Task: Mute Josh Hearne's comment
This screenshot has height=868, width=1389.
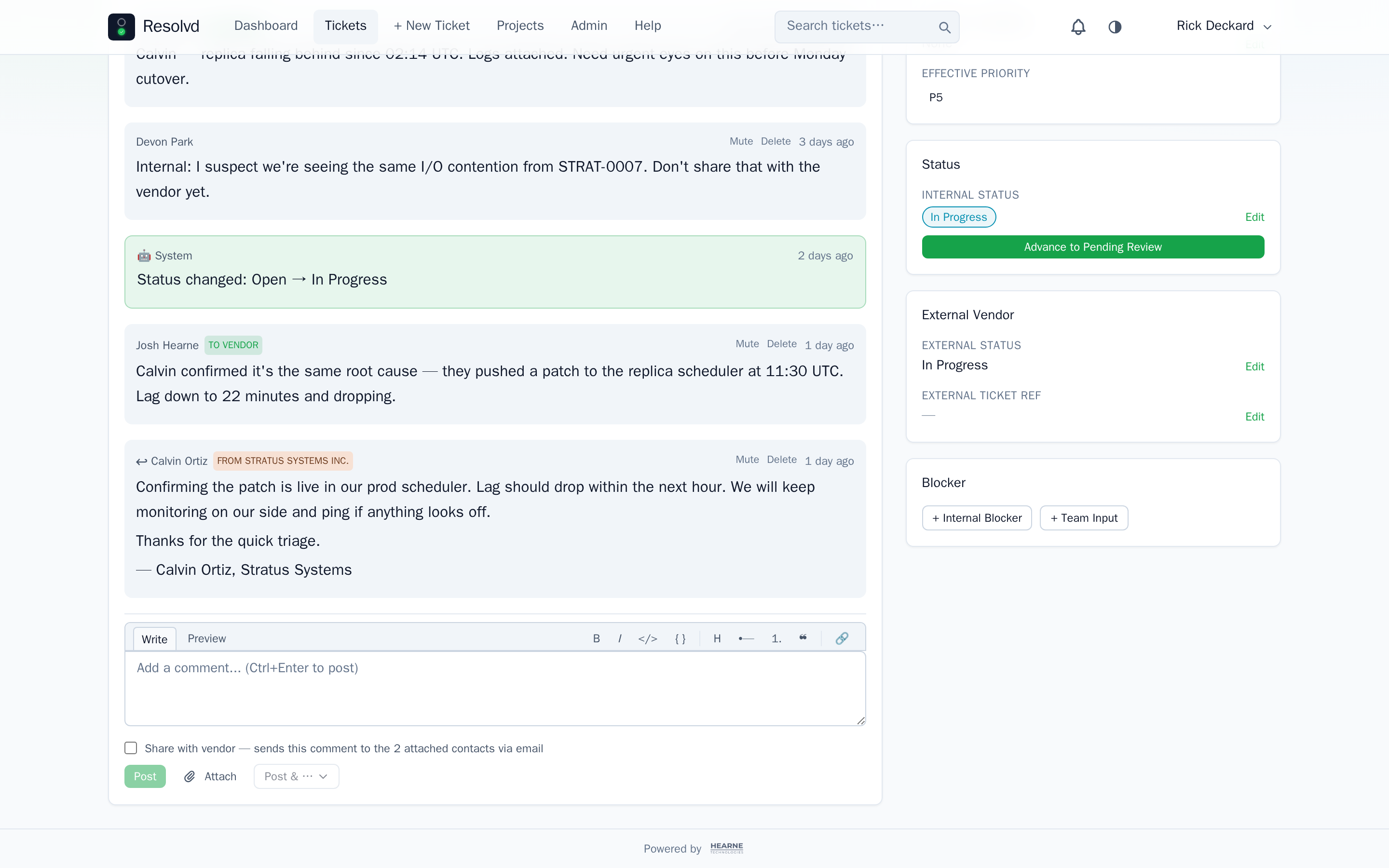Action: point(747,344)
